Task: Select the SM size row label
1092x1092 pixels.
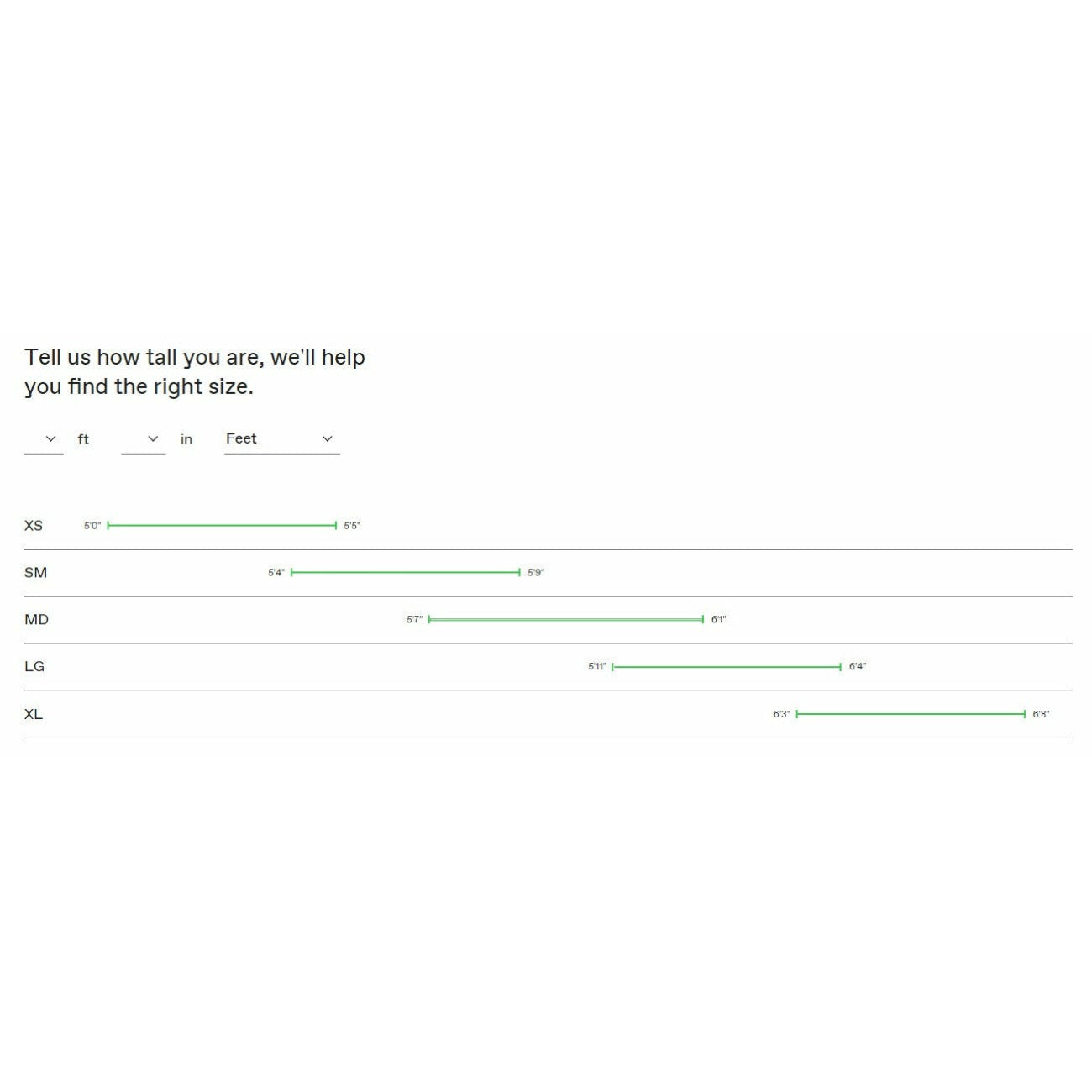Action: (x=35, y=573)
